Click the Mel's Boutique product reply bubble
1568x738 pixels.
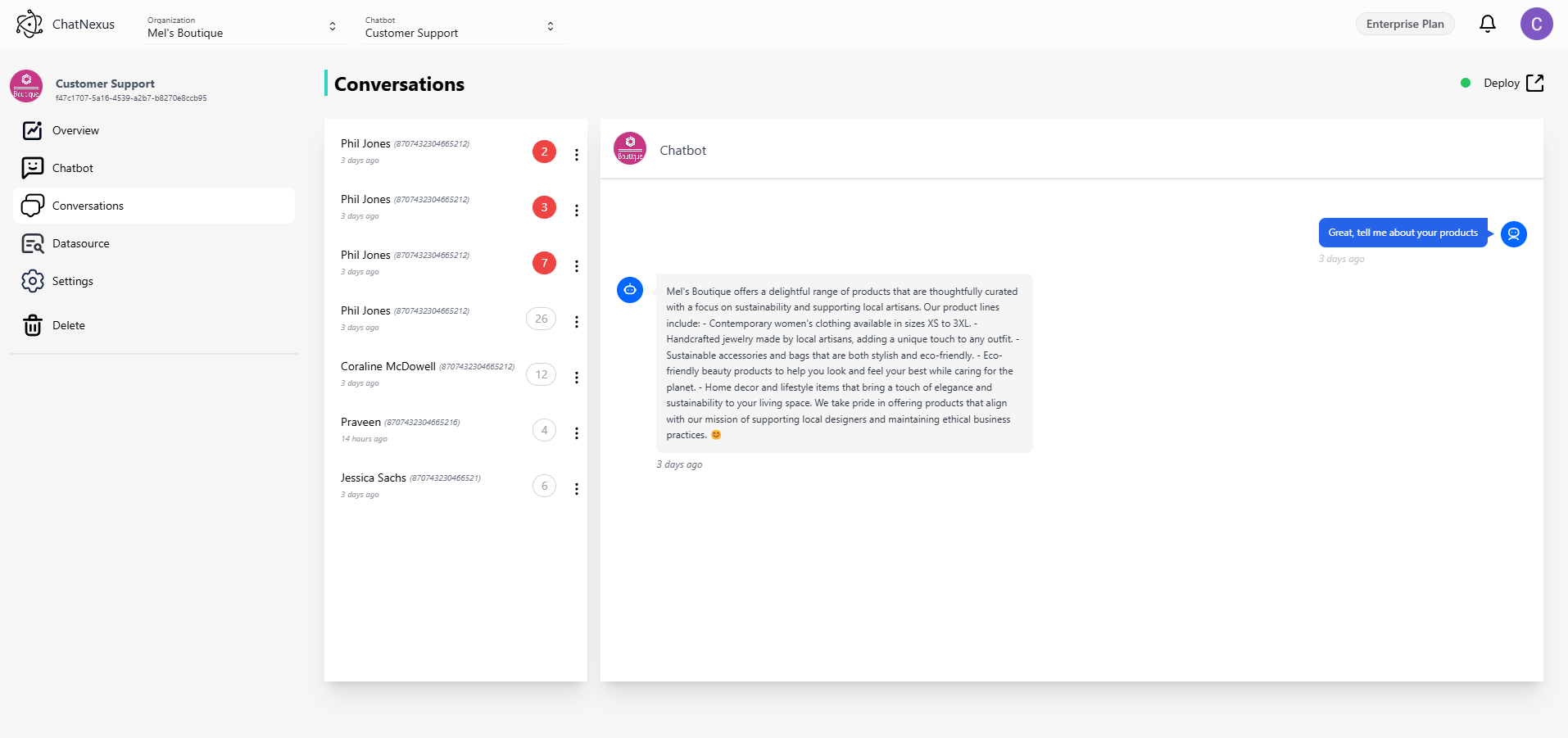[844, 363]
